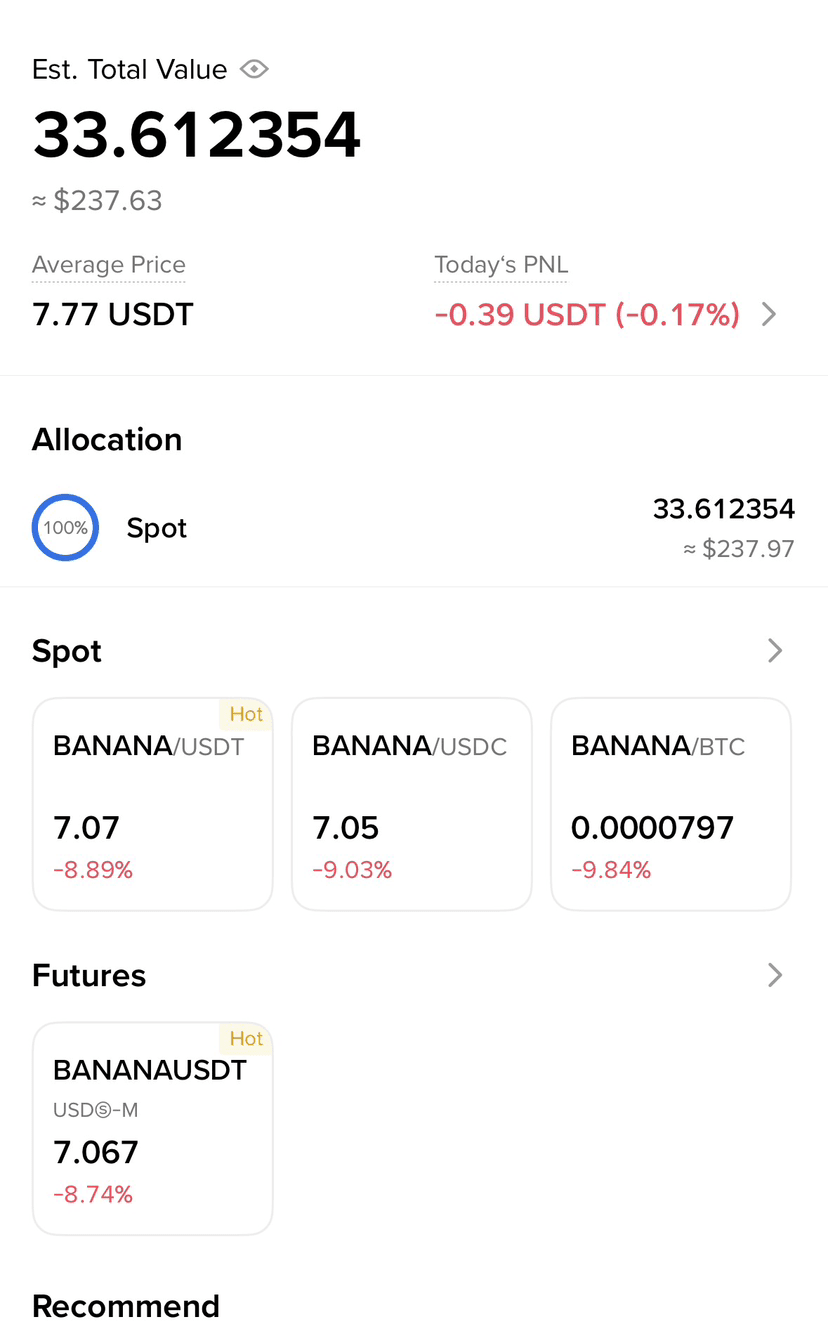
Task: Tap the Recommend section heading
Action: (126, 1306)
